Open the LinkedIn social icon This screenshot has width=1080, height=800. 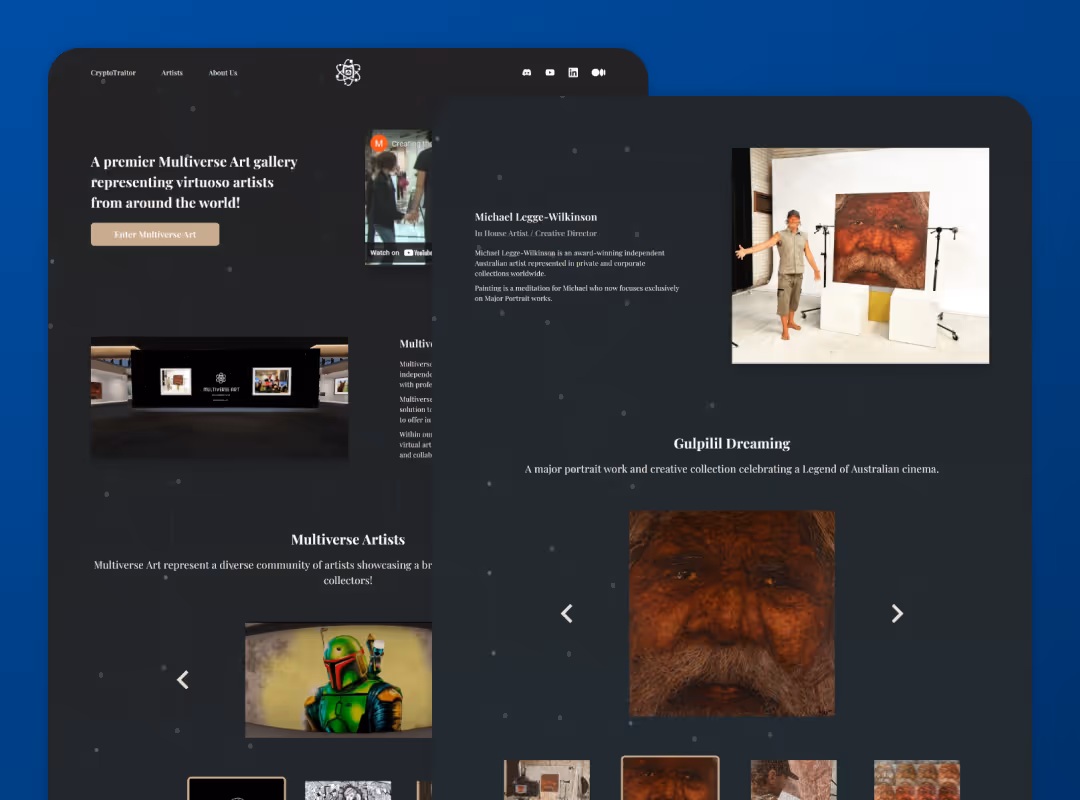(x=573, y=72)
